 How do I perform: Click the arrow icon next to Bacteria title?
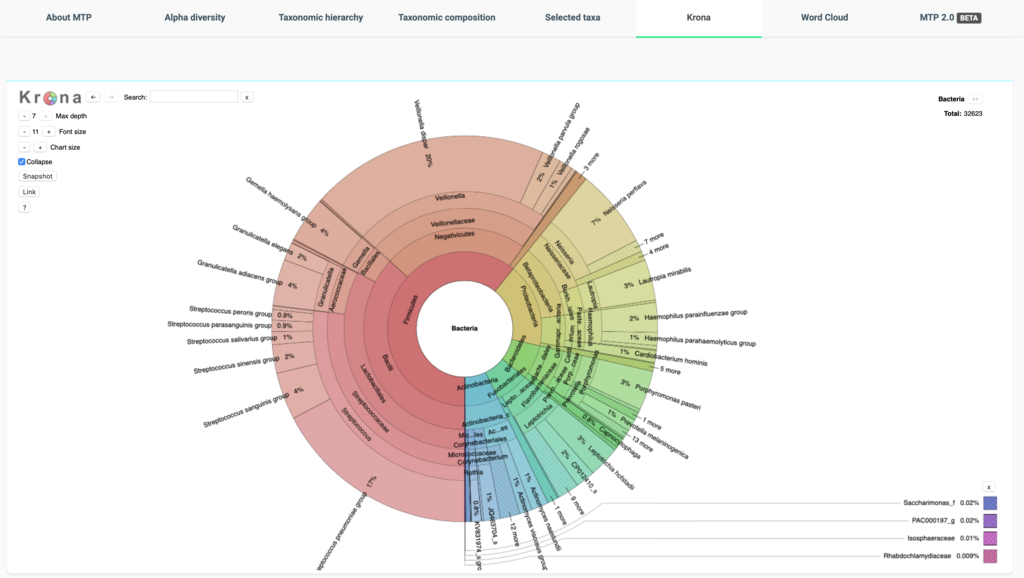pyautogui.click(x=975, y=99)
